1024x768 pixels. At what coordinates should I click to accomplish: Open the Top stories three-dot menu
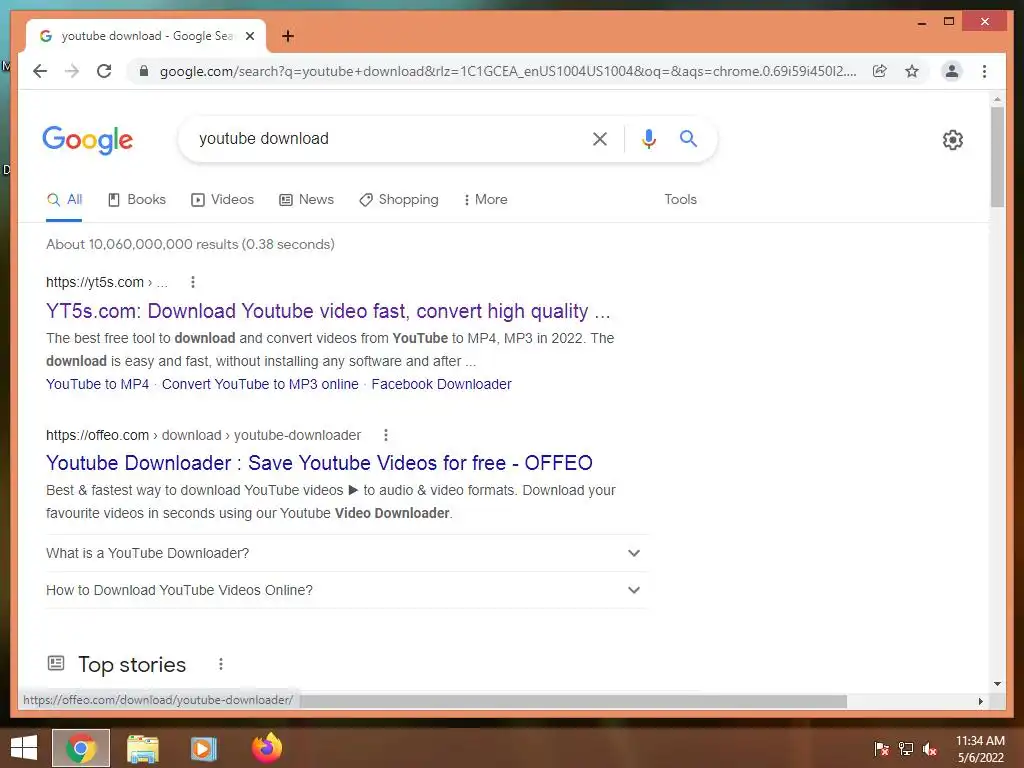(221, 664)
